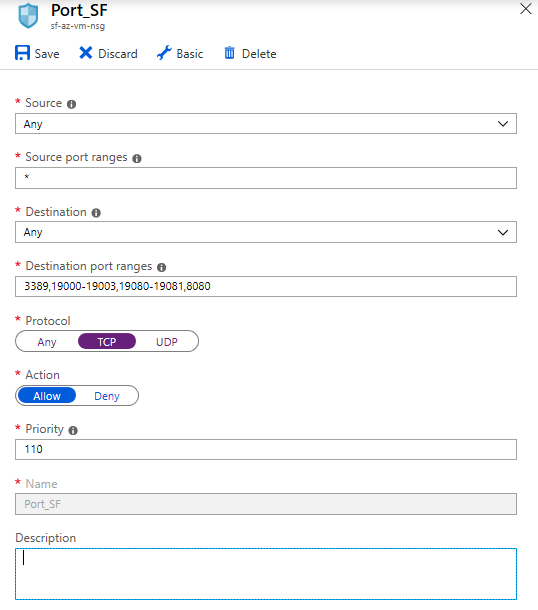Open the Destination dropdown

point(266,232)
